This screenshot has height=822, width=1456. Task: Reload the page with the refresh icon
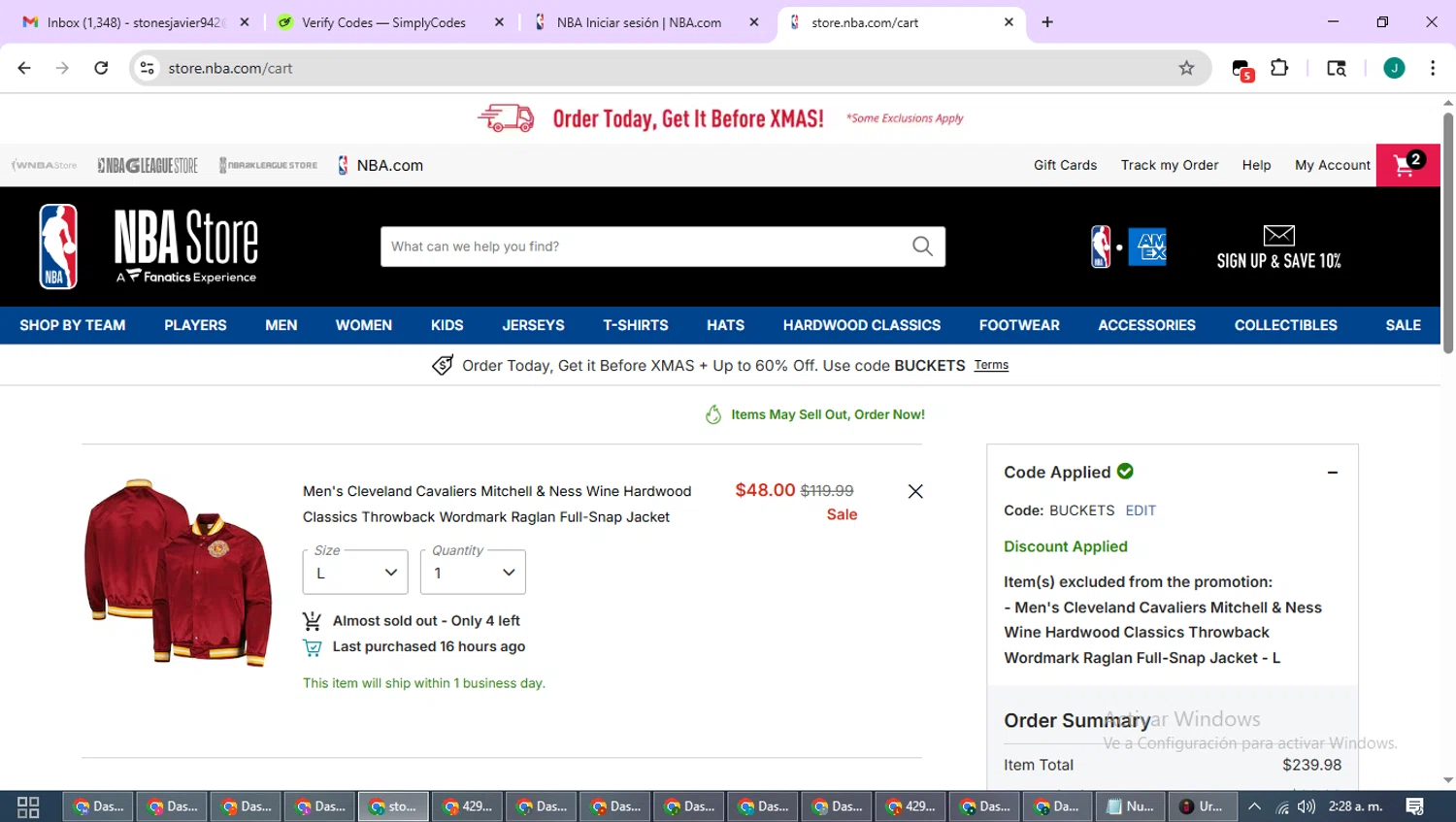101,68
